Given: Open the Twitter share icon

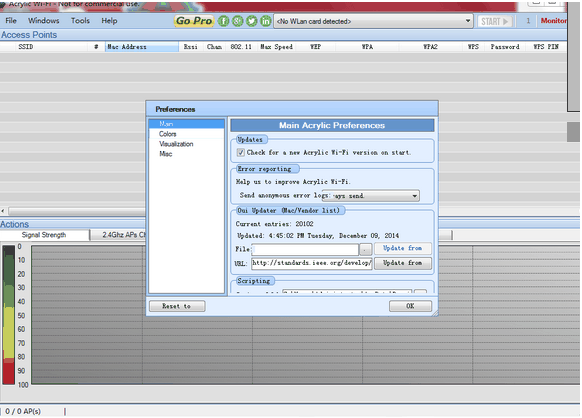Looking at the screenshot, I should click(x=252, y=21).
